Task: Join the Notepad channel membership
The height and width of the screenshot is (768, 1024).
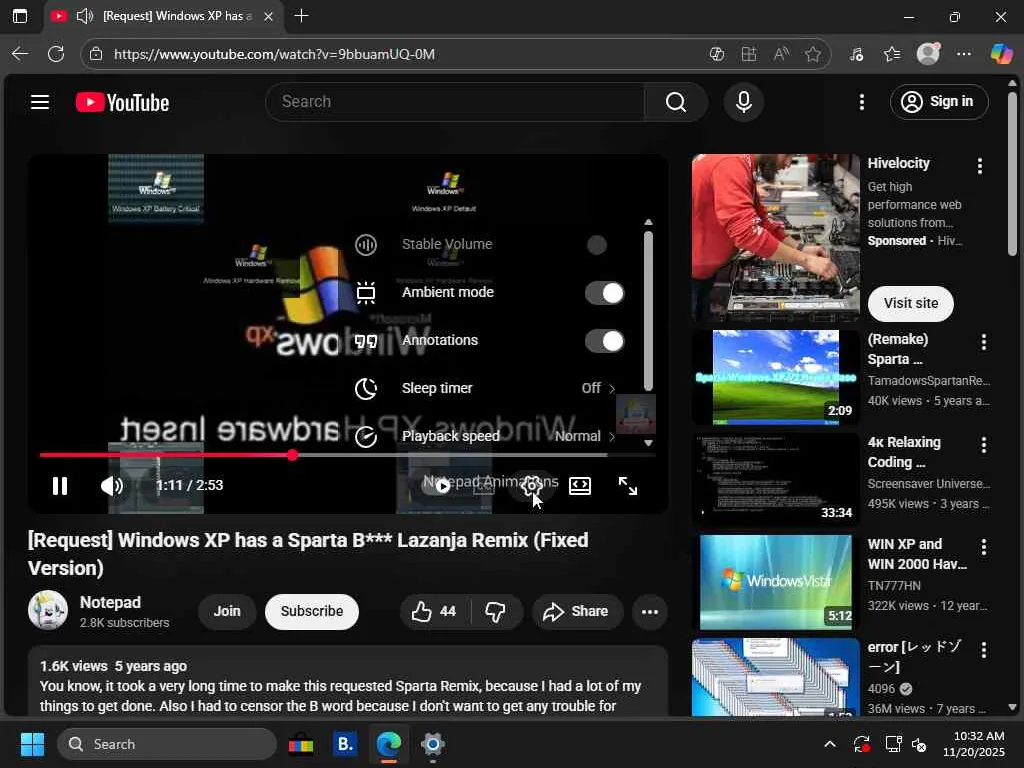Action: (x=227, y=612)
